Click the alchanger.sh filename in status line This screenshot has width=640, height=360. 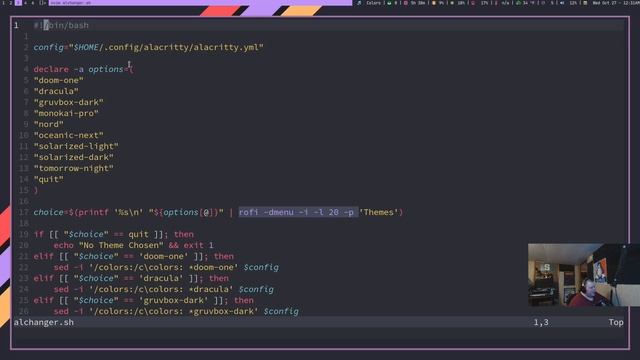(x=44, y=322)
